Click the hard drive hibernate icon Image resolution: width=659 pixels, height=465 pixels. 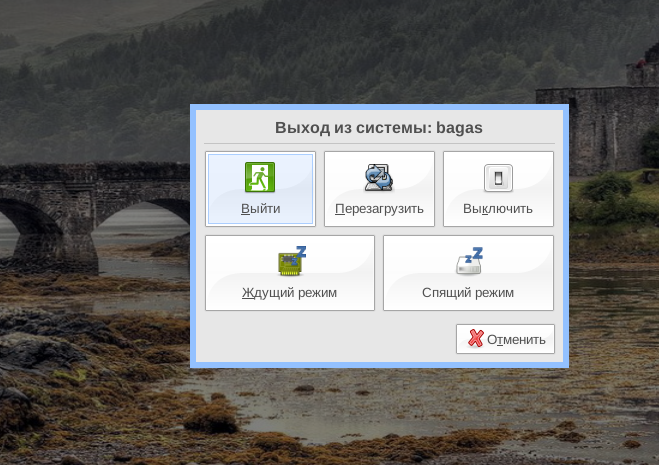click(x=469, y=261)
